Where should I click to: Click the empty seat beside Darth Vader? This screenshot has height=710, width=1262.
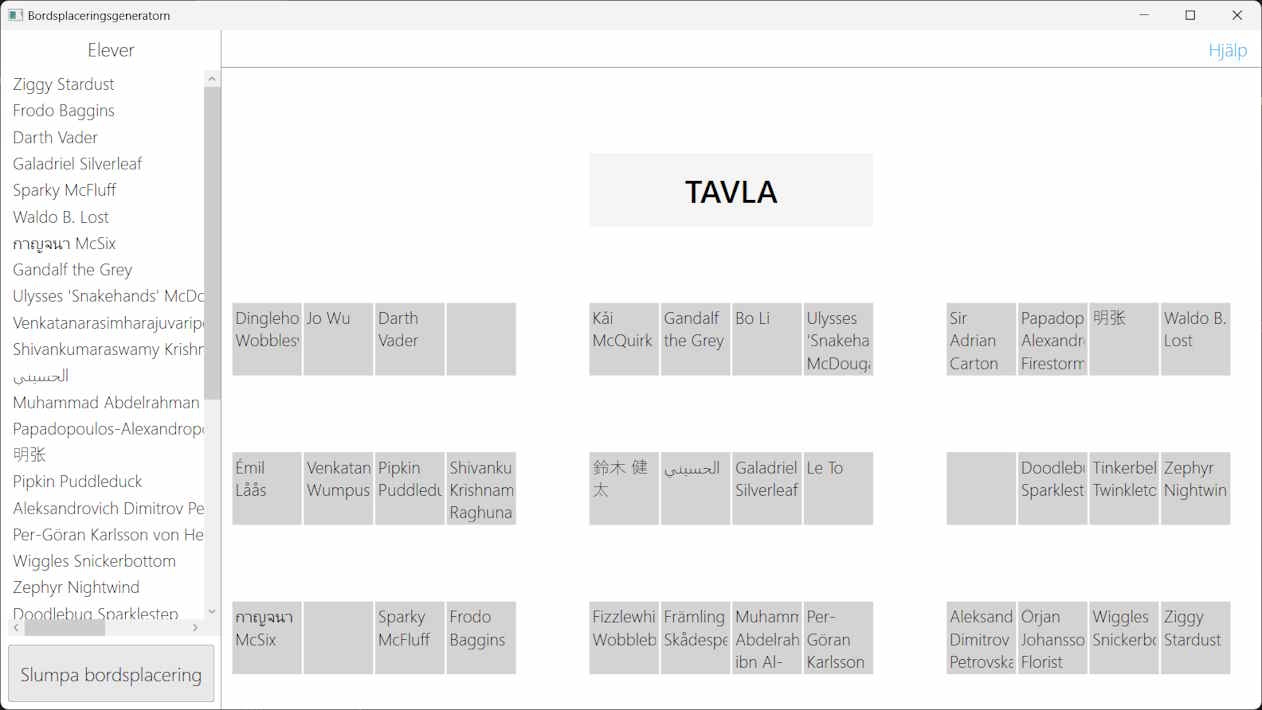[x=481, y=339]
